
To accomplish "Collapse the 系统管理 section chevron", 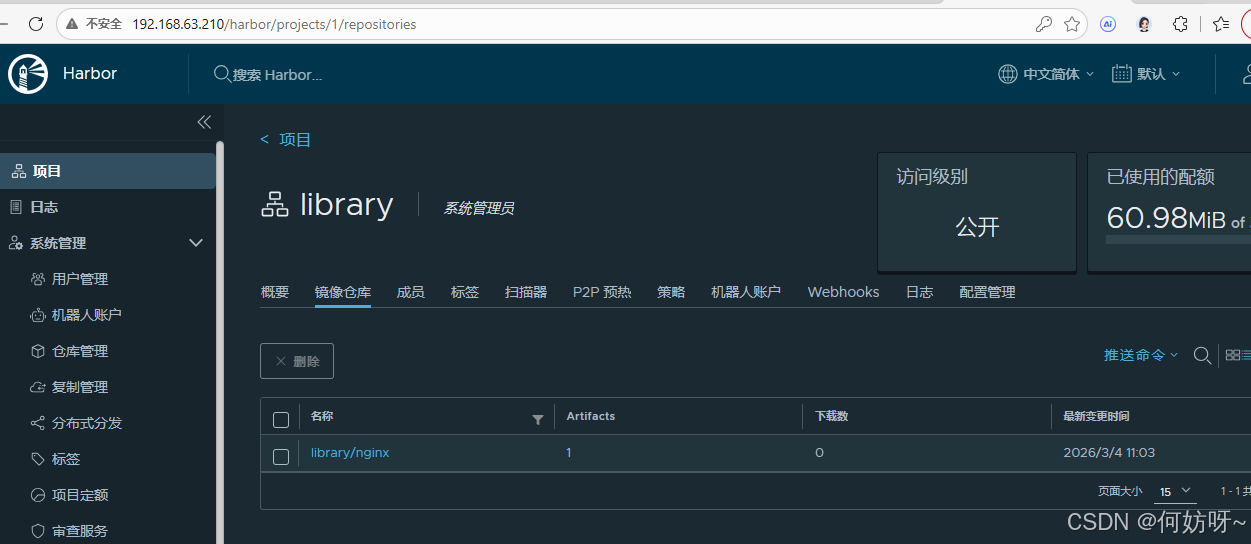I will (x=196, y=243).
